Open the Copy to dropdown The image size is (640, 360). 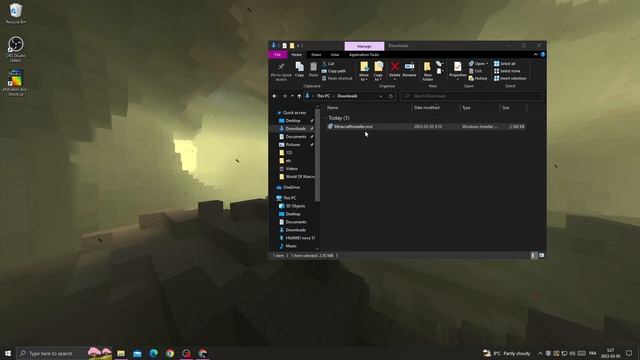[x=378, y=71]
